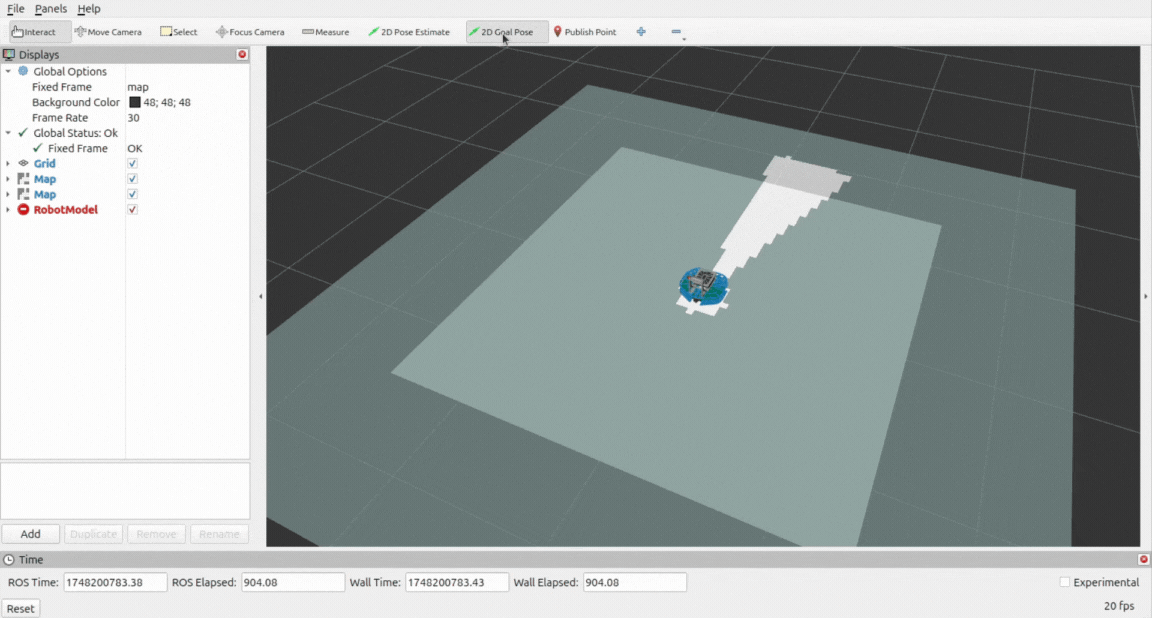Screen dimensions: 1152x618
Task: Expand the RobotModel display entry
Action: [x=8, y=210]
